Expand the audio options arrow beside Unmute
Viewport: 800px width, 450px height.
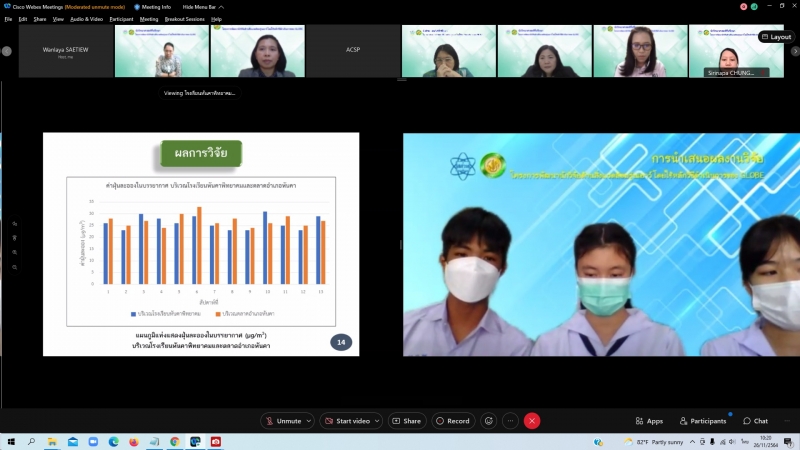pyautogui.click(x=308, y=421)
